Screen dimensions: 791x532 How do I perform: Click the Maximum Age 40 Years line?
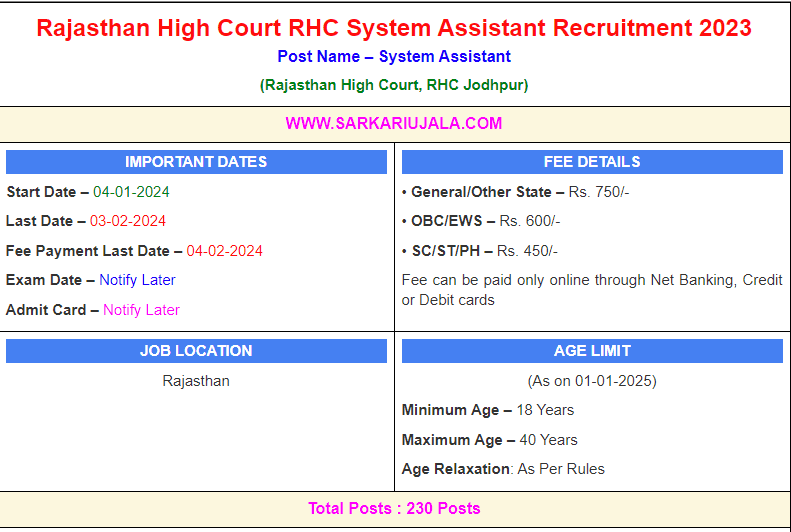490,440
